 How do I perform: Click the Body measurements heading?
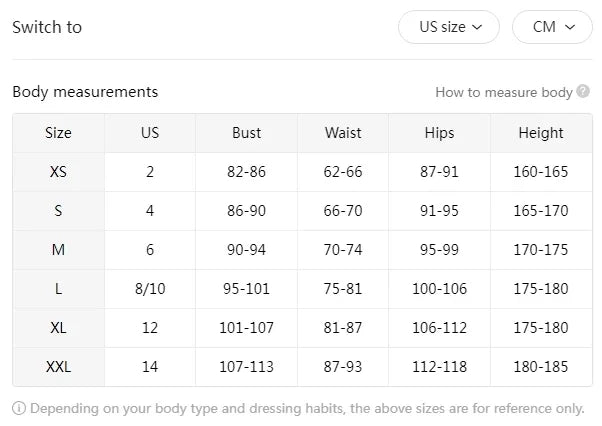85,92
